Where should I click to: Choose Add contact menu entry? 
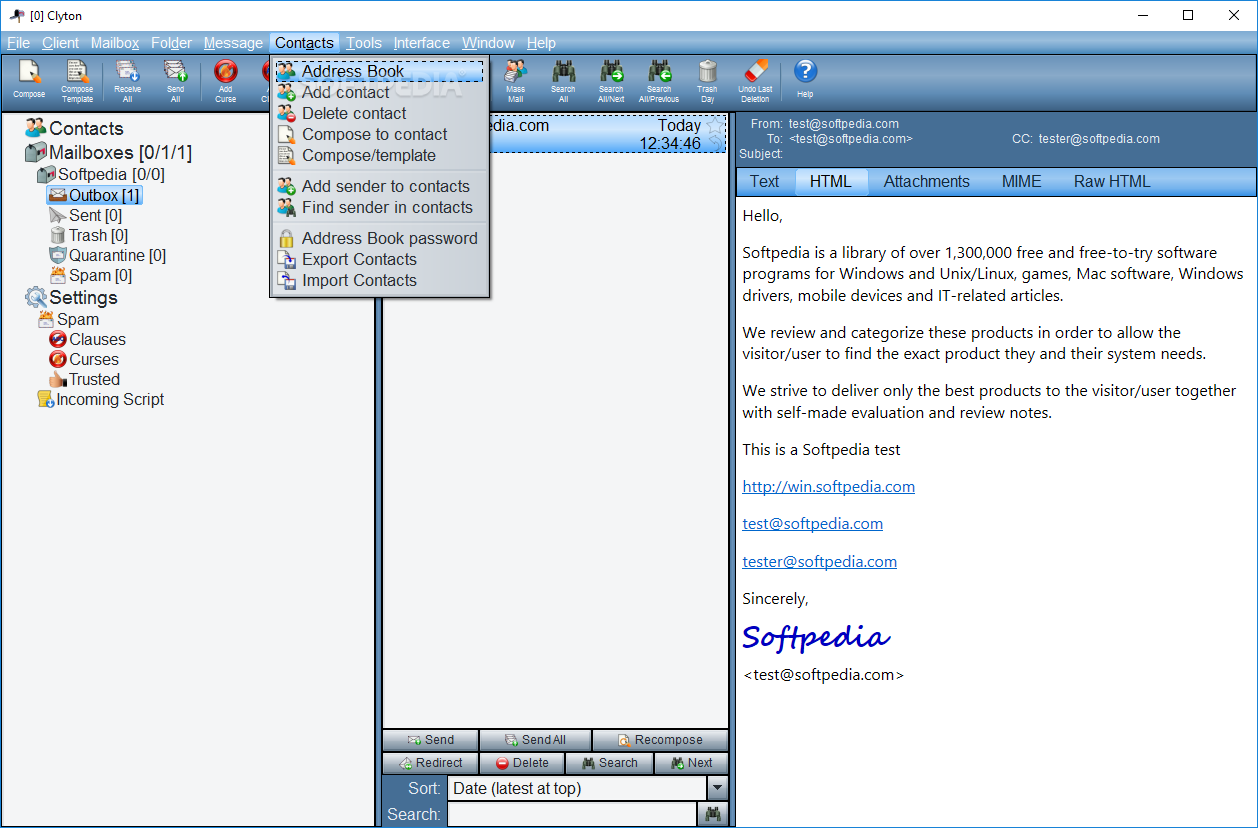pyautogui.click(x=380, y=92)
